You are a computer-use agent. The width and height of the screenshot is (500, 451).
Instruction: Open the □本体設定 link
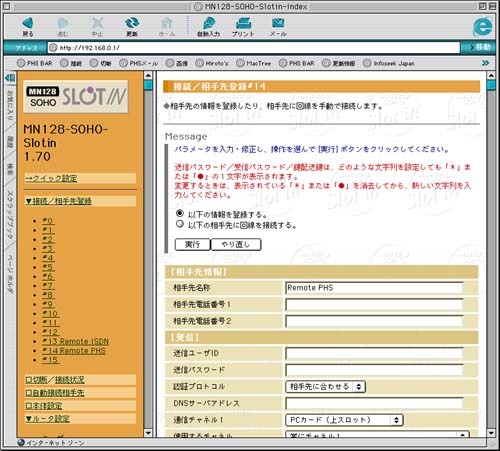point(44,406)
